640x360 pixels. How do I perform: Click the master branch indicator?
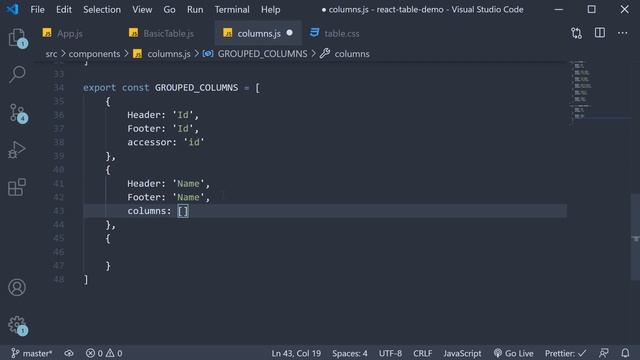pyautogui.click(x=31, y=353)
